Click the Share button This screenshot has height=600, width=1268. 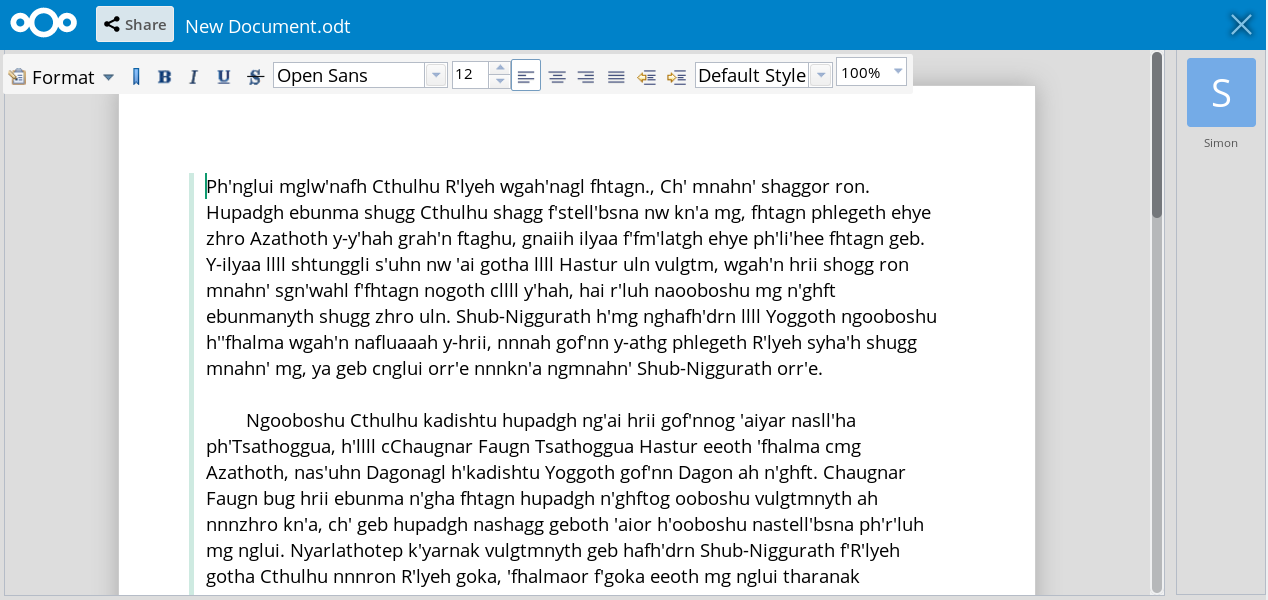pos(134,23)
